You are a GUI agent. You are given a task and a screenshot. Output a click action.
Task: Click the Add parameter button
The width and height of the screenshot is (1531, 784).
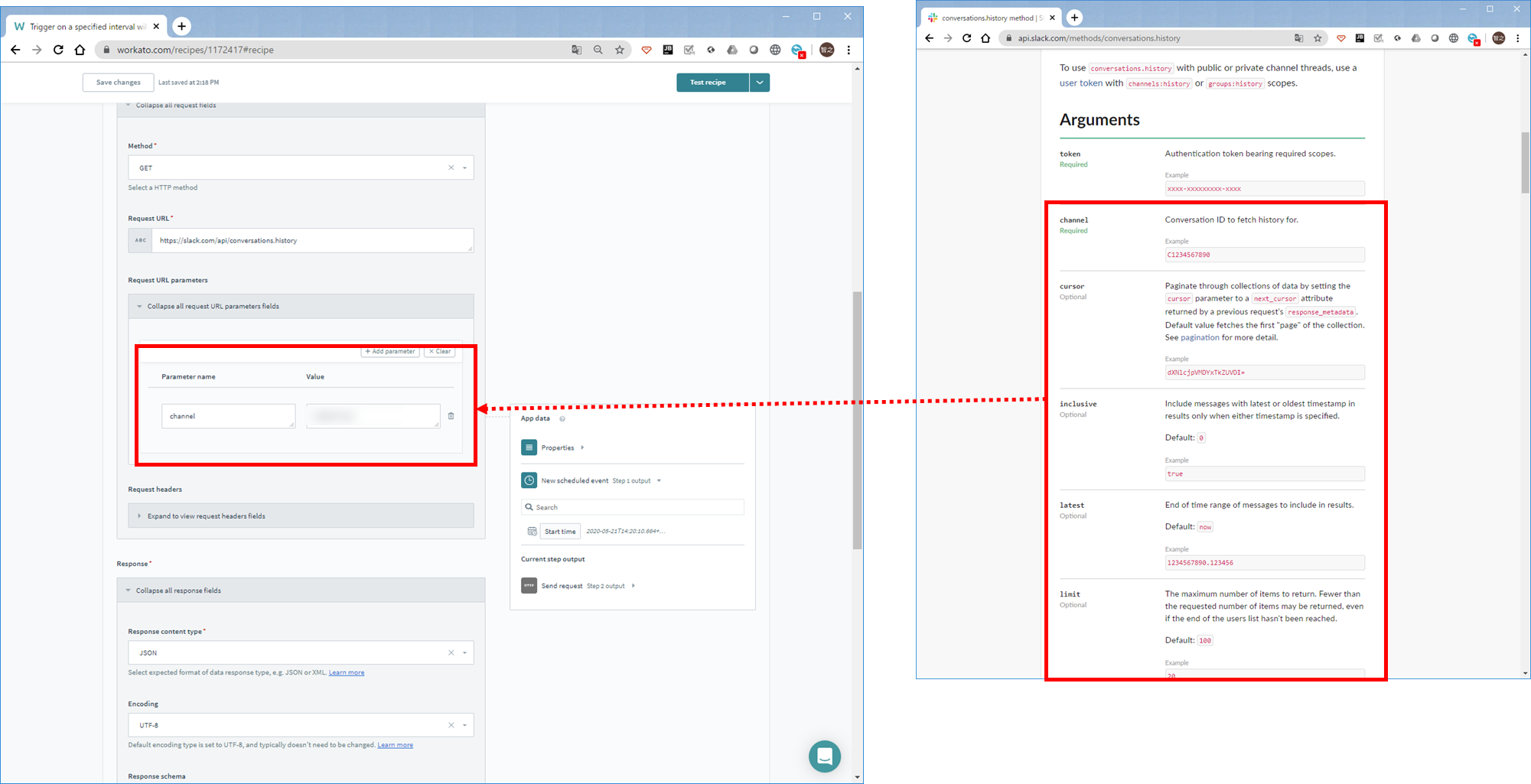click(x=390, y=351)
